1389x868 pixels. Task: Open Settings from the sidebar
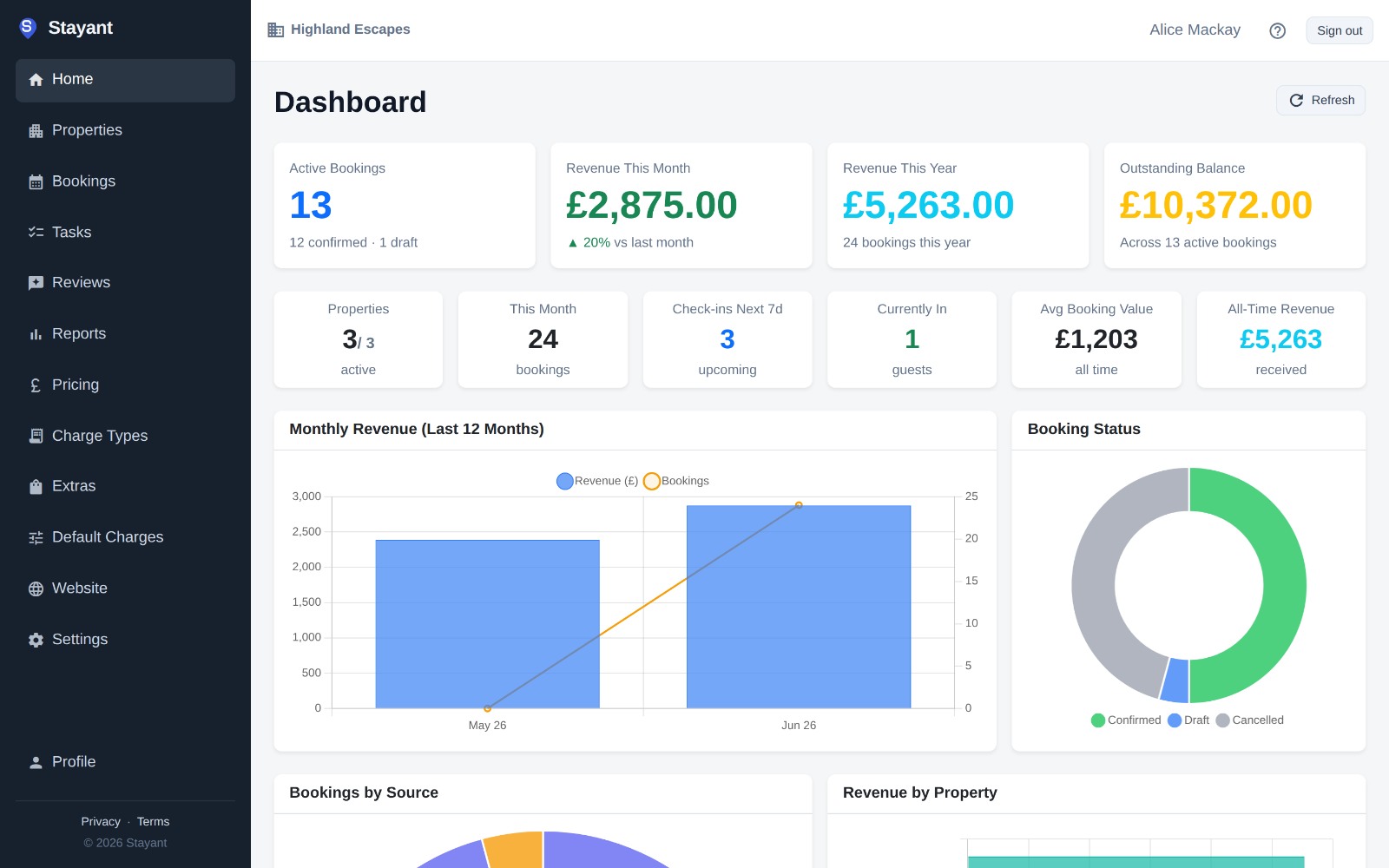point(125,640)
